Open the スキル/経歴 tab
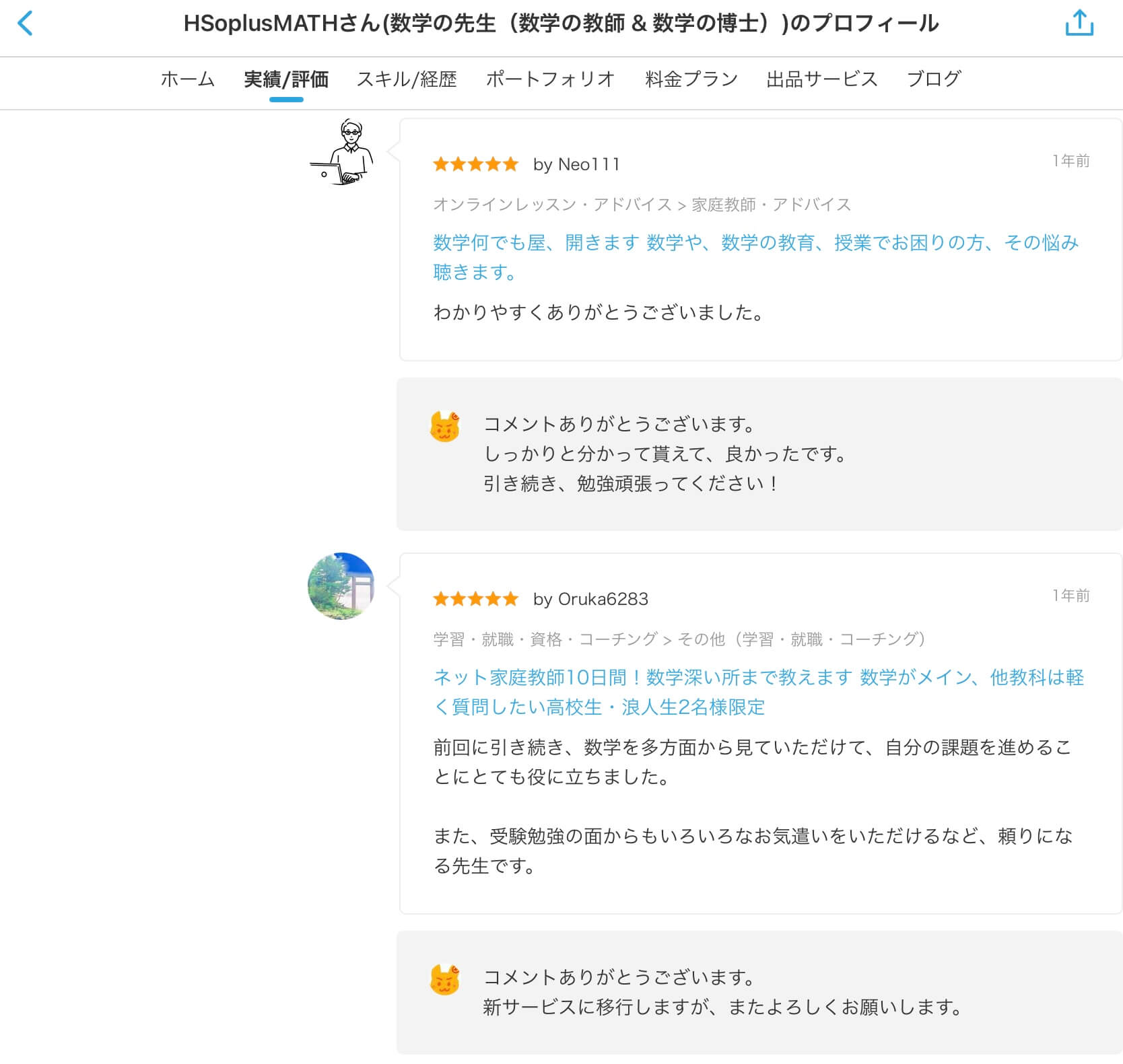The height and width of the screenshot is (1064, 1123). pos(407,79)
